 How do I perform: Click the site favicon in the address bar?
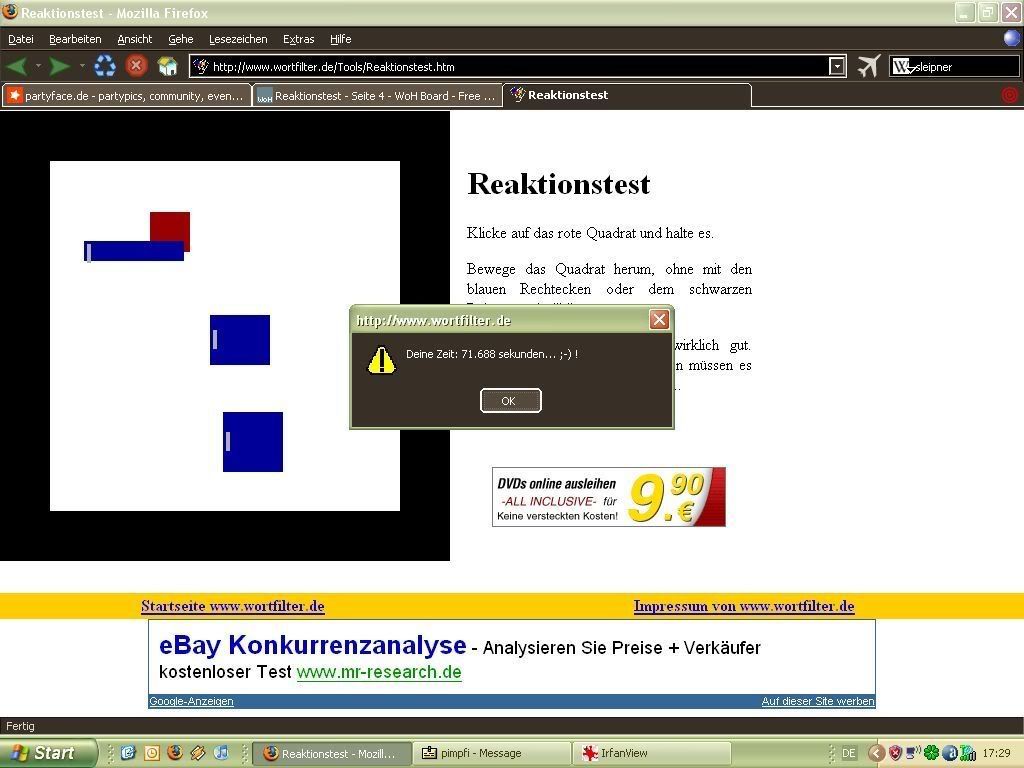click(201, 66)
